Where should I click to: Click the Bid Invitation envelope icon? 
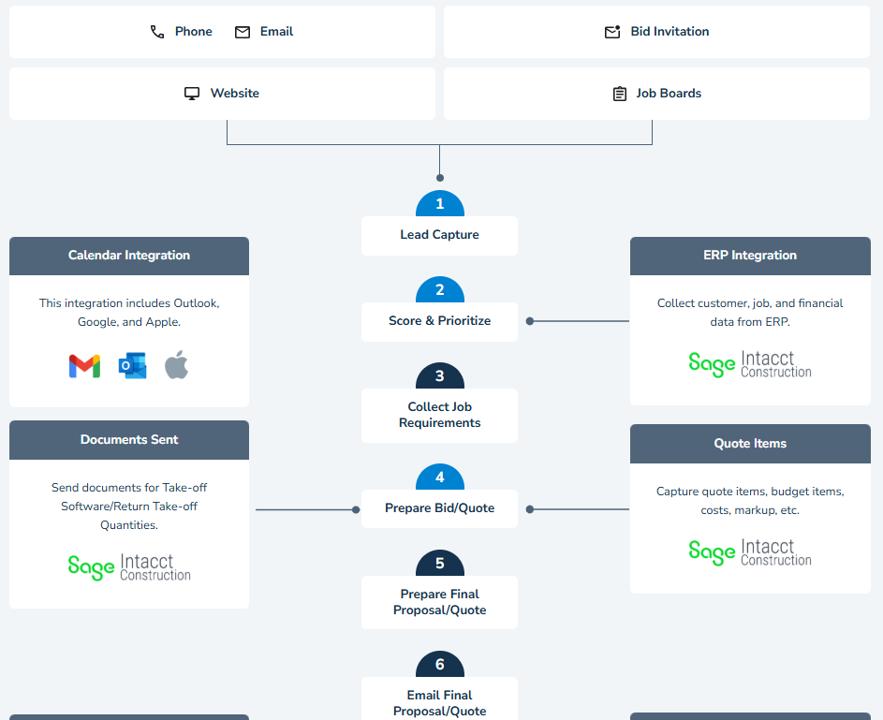[612, 32]
